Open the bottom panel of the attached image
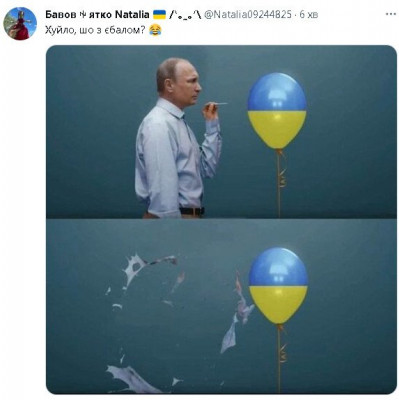 point(221,306)
